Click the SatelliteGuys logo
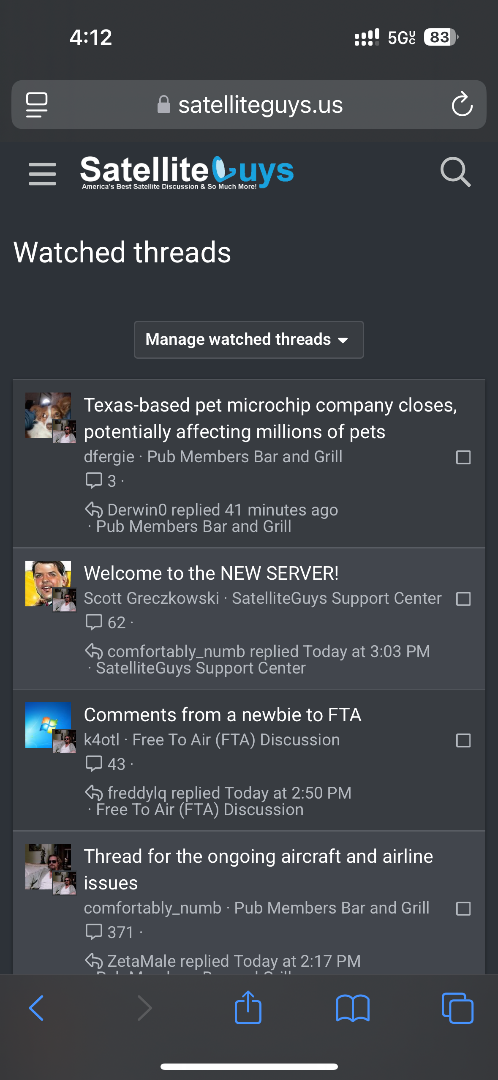The image size is (498, 1080). click(x=187, y=172)
